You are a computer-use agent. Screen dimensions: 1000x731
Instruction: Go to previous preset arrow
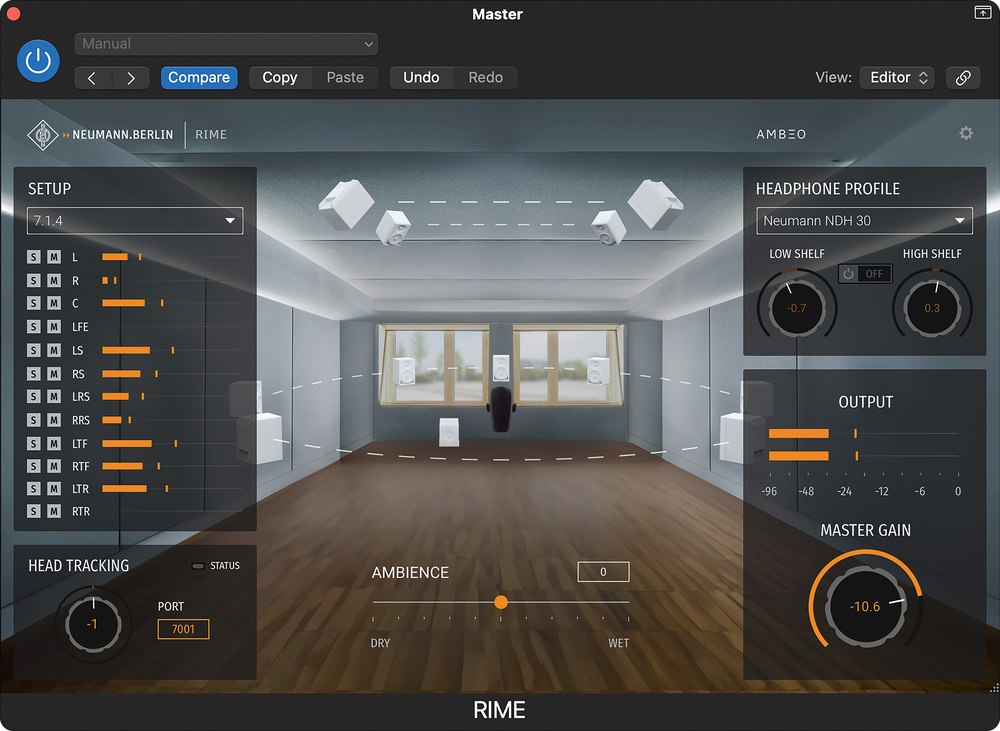coord(93,78)
